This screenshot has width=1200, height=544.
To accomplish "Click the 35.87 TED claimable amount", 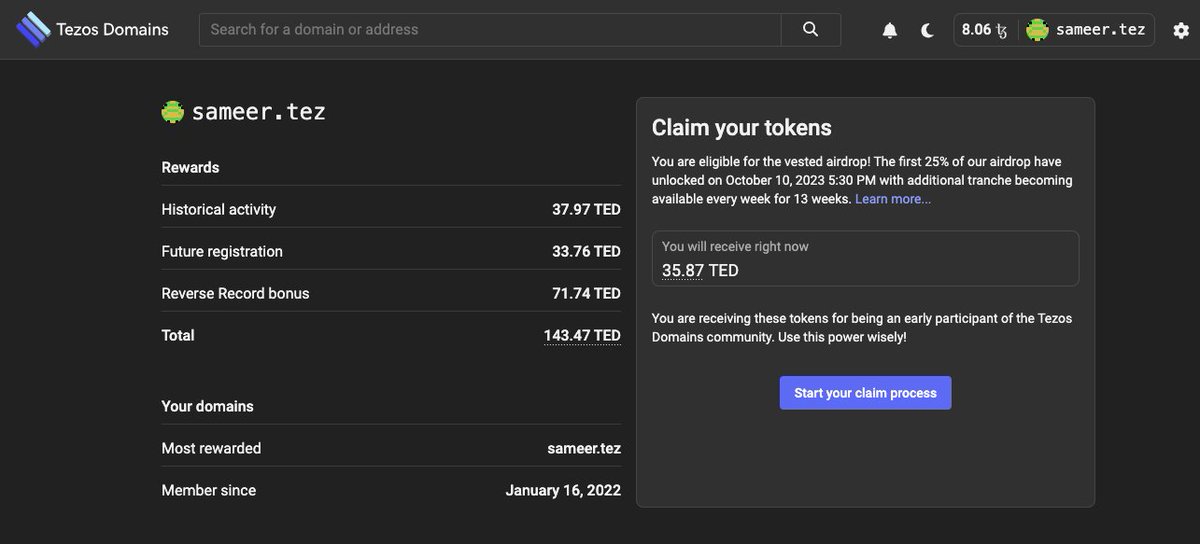I will 700,270.
